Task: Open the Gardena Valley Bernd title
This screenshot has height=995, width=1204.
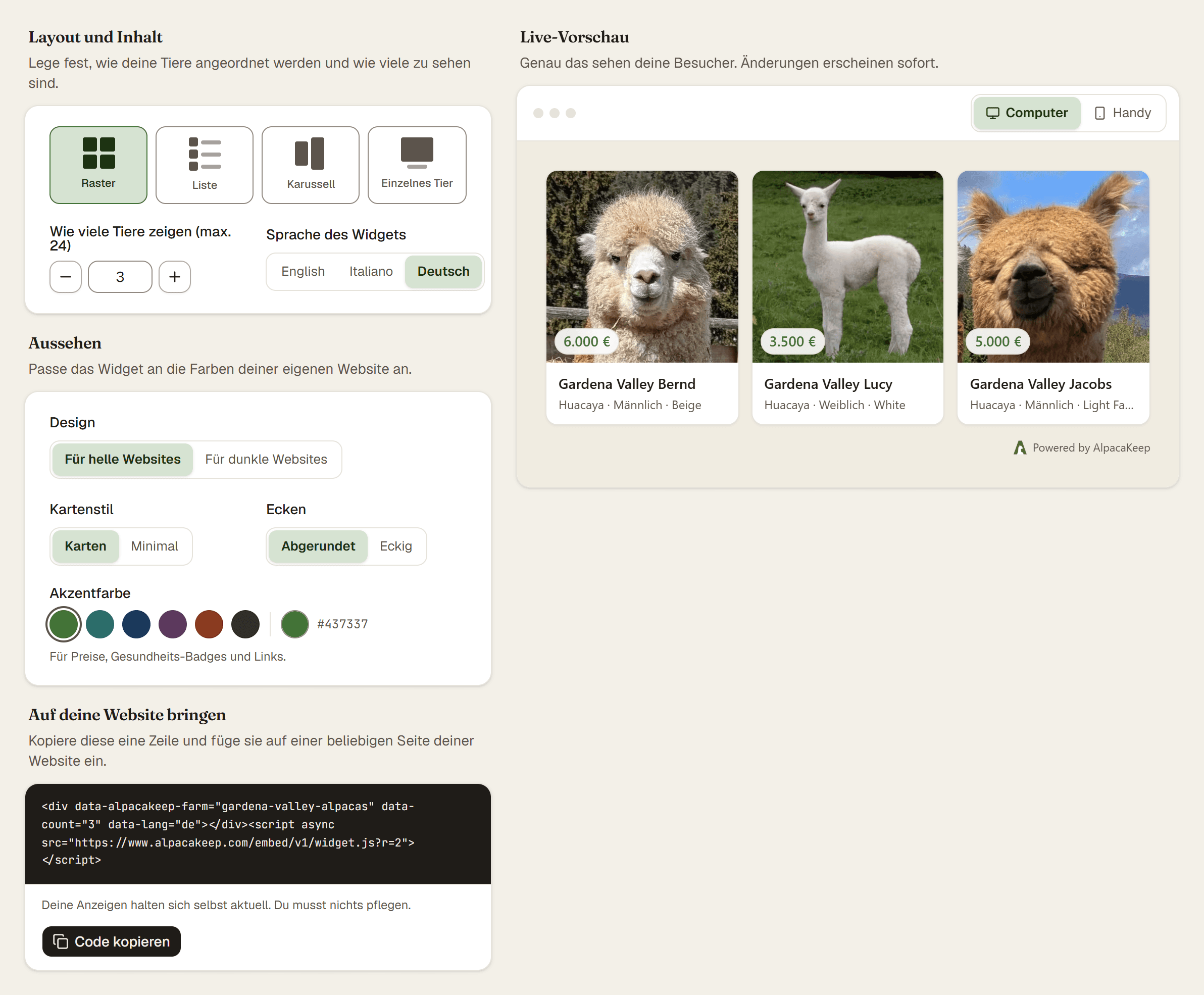Action: tap(627, 384)
